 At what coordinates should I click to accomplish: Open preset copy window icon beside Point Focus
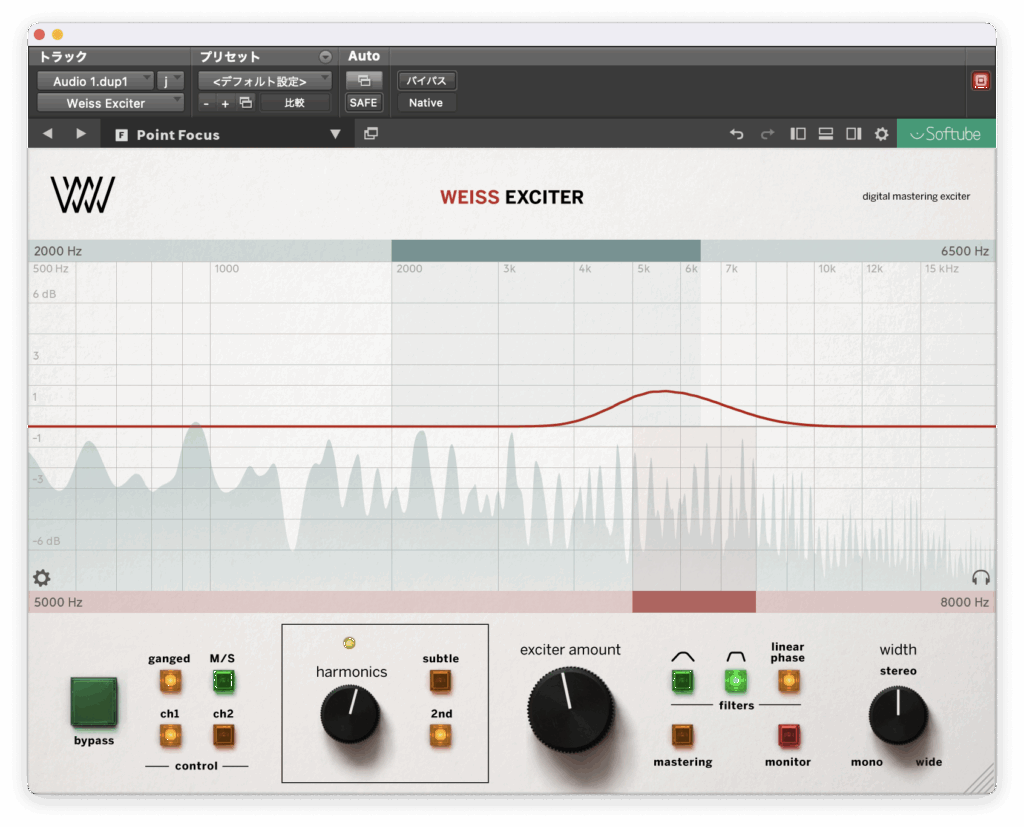click(371, 134)
